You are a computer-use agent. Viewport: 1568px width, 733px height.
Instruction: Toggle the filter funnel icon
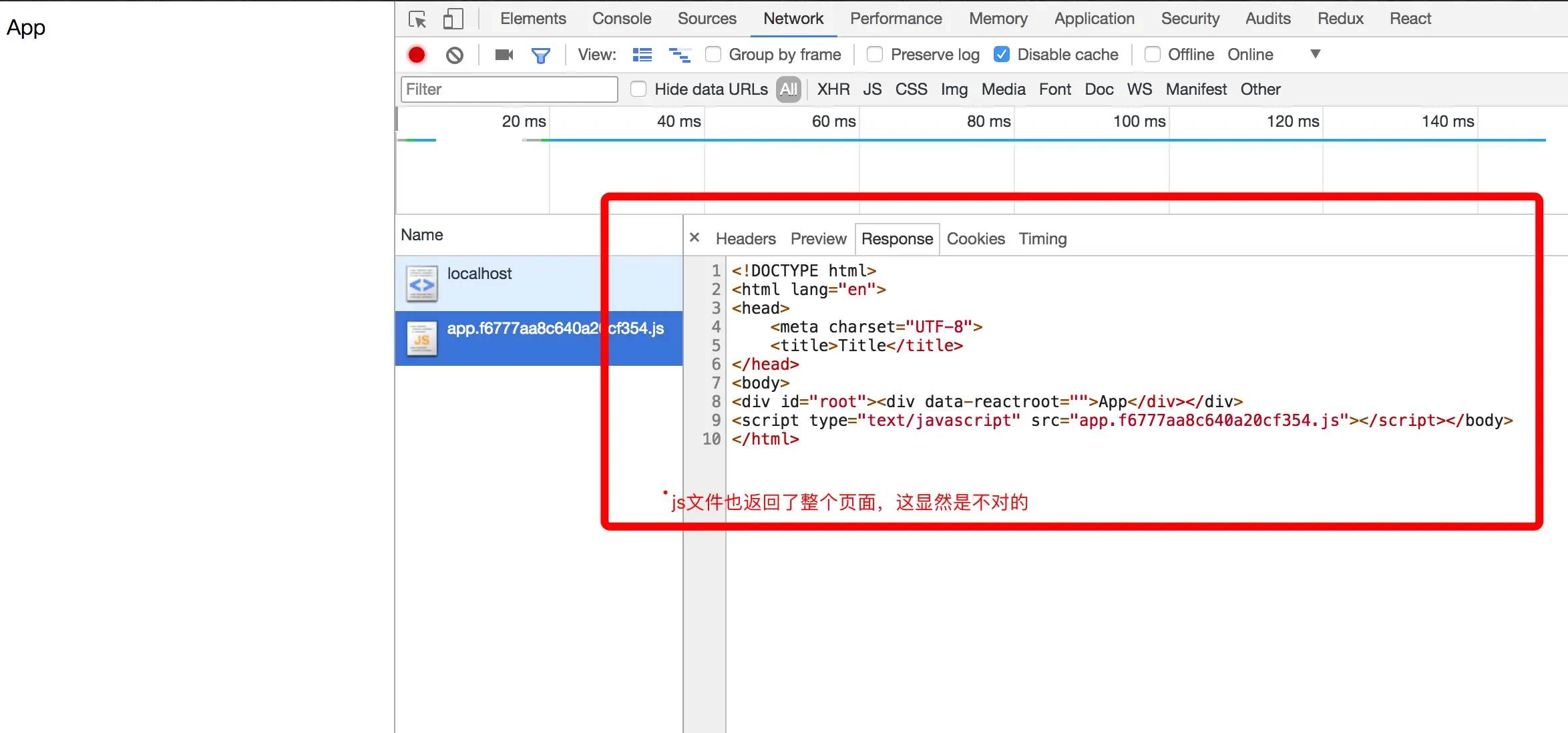pyautogui.click(x=541, y=55)
